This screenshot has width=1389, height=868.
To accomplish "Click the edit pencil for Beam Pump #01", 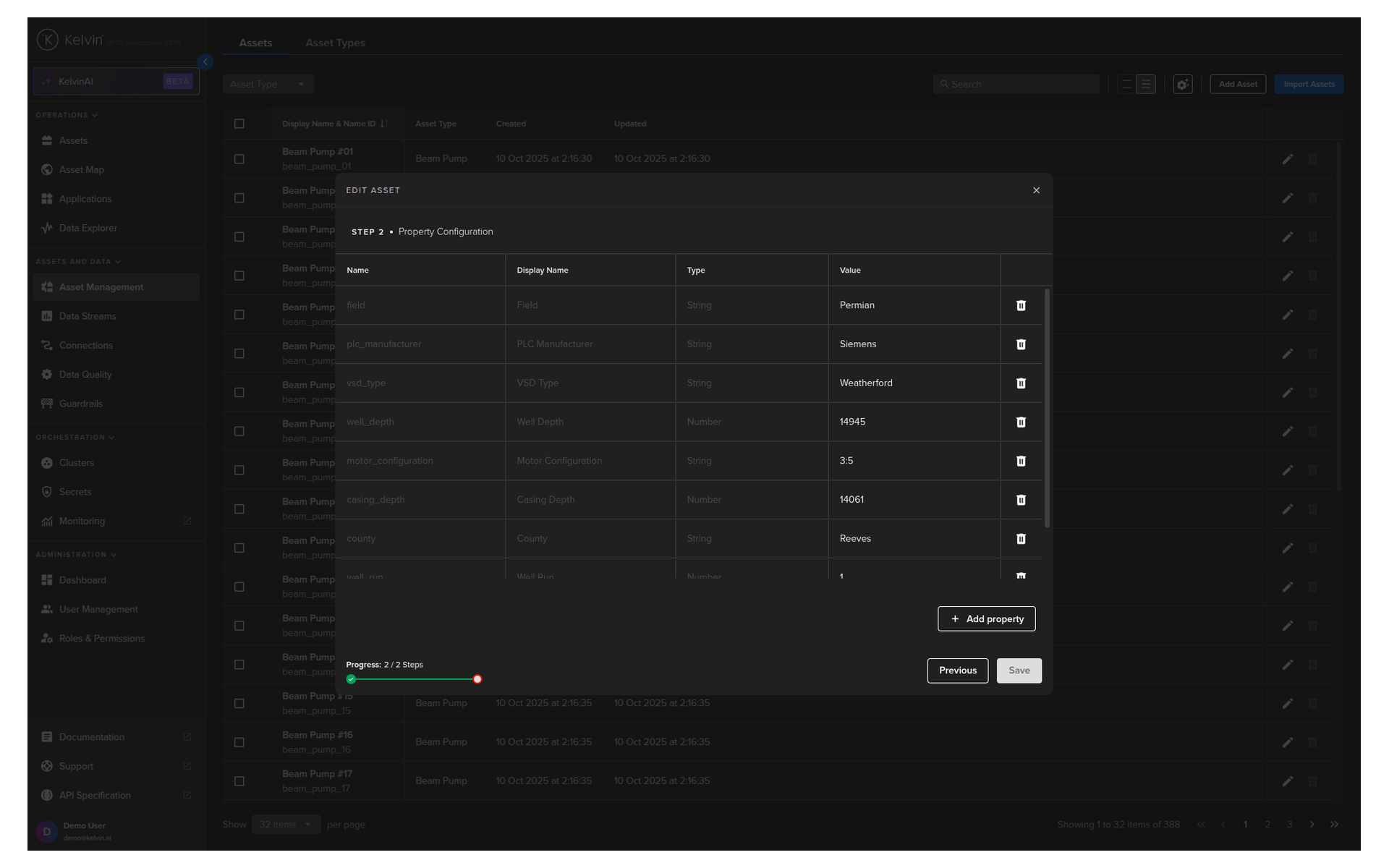I will [x=1287, y=159].
